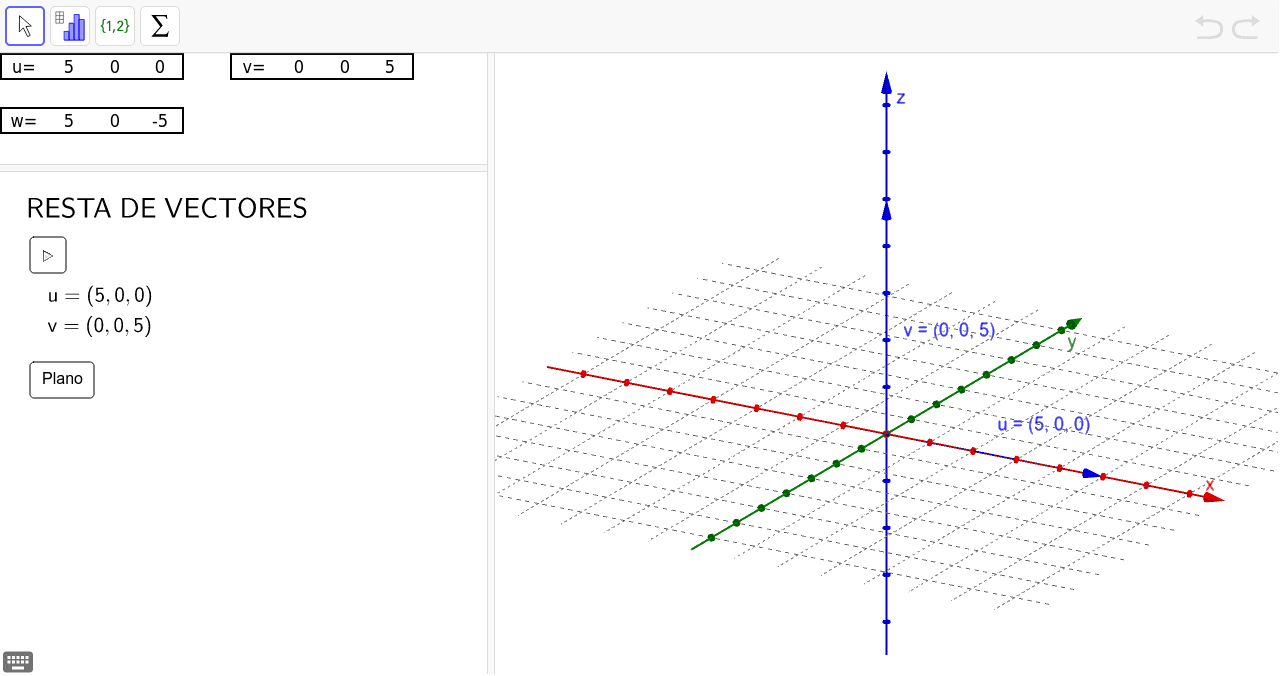Open the on-screen keyboard

click(x=17, y=661)
